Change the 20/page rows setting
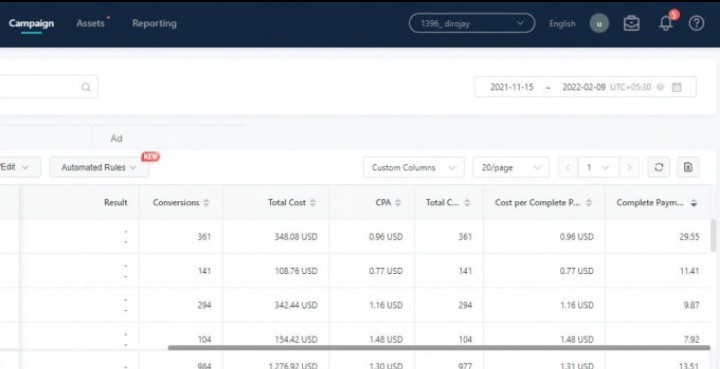 pos(511,168)
